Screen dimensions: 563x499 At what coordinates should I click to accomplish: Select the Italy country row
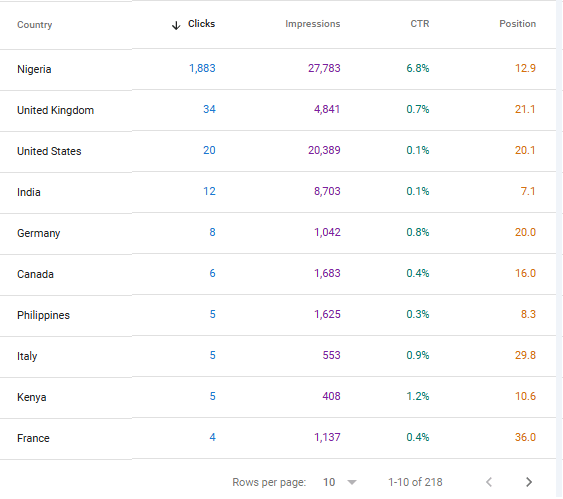coord(278,356)
